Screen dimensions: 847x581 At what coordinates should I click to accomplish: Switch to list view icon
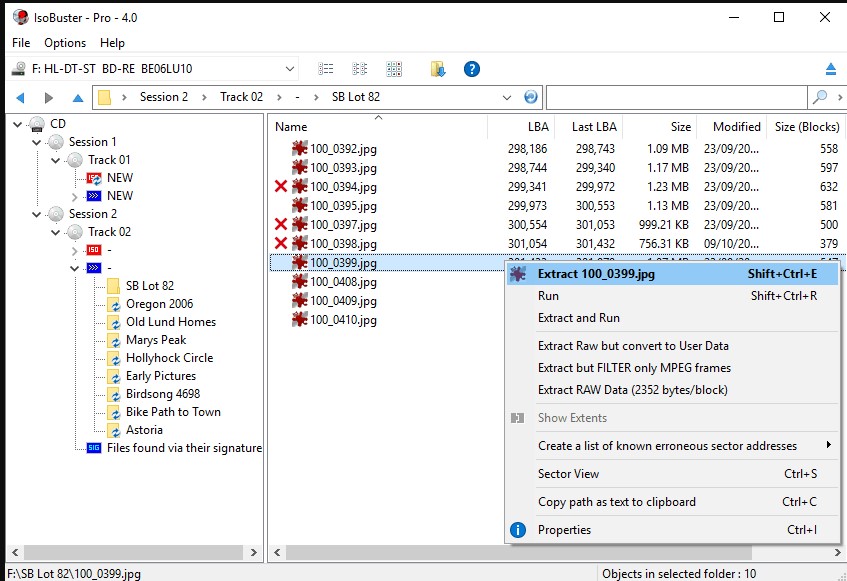click(326, 69)
